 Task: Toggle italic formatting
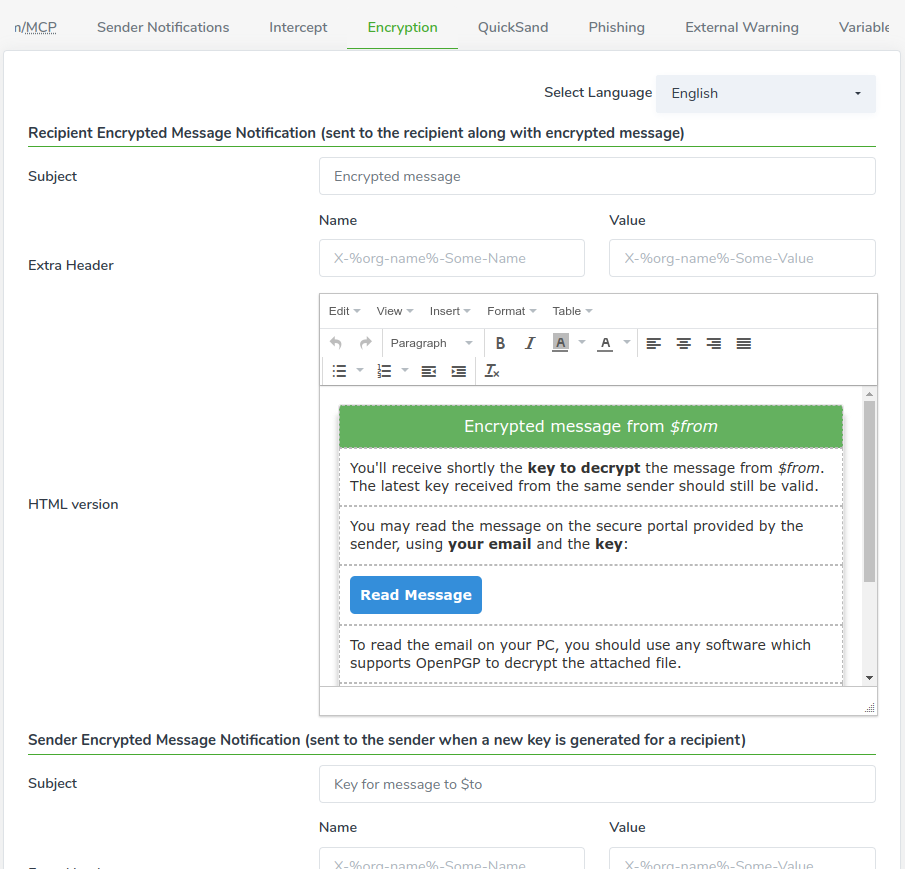(530, 343)
